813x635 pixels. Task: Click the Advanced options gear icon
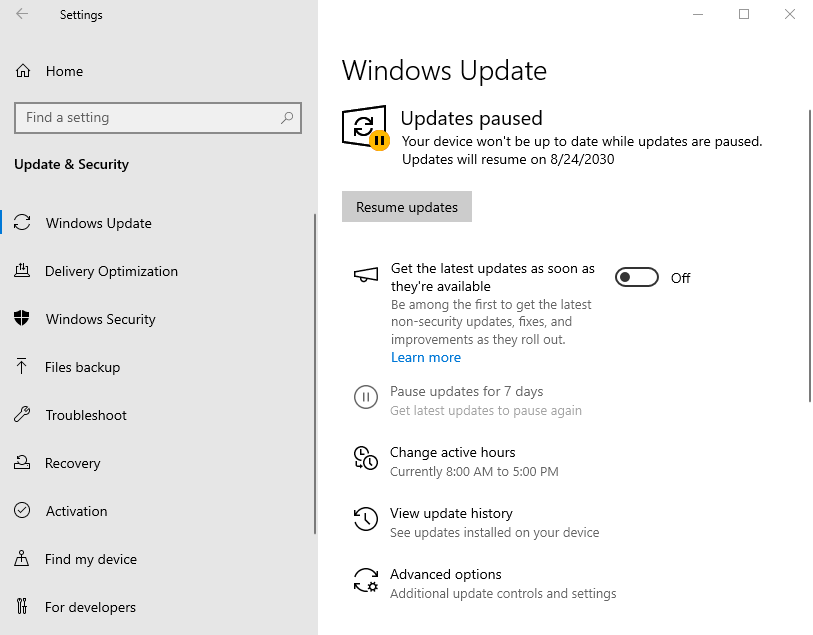coord(366,580)
